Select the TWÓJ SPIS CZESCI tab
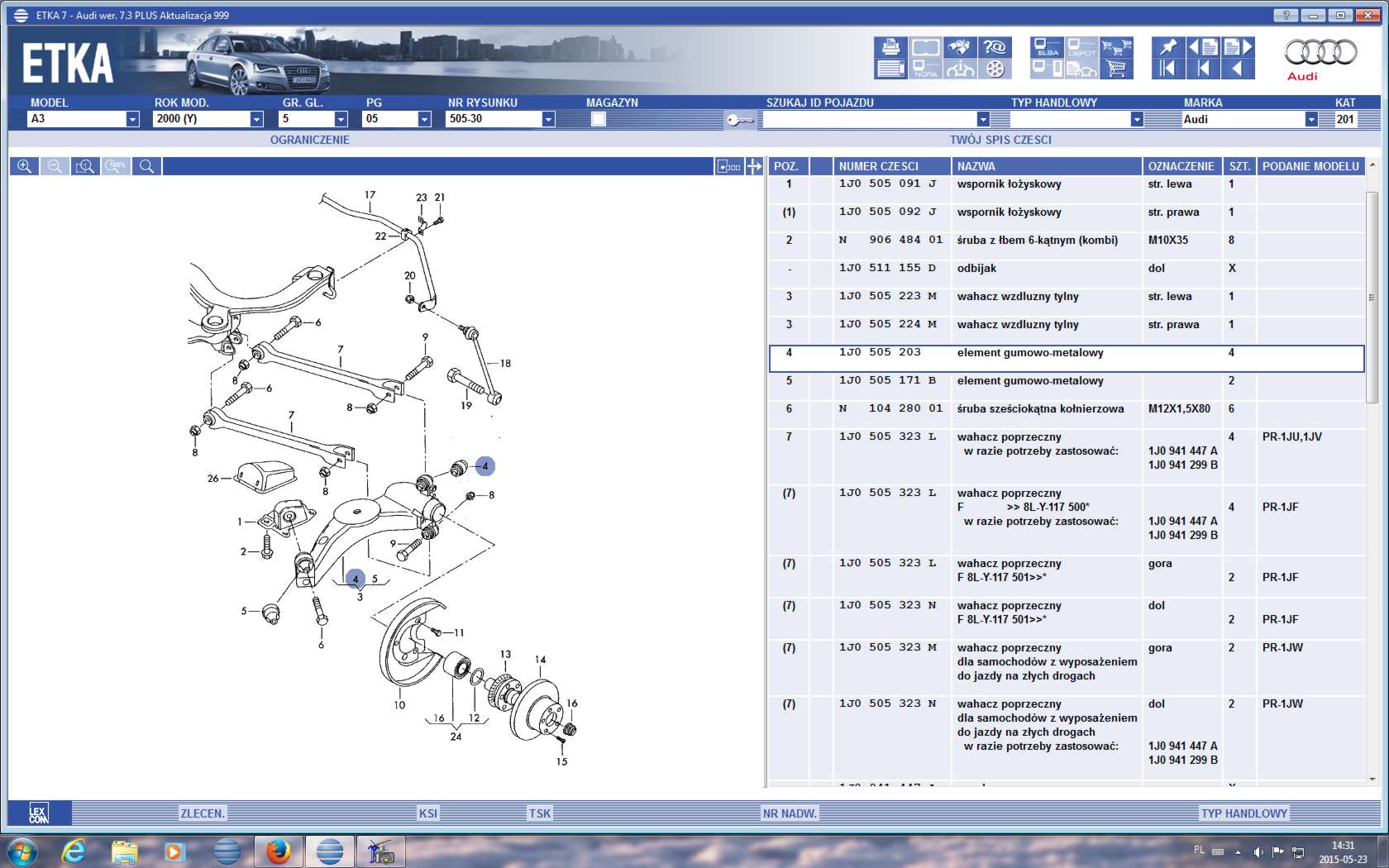Screen dimensions: 1389x868 (1000, 140)
